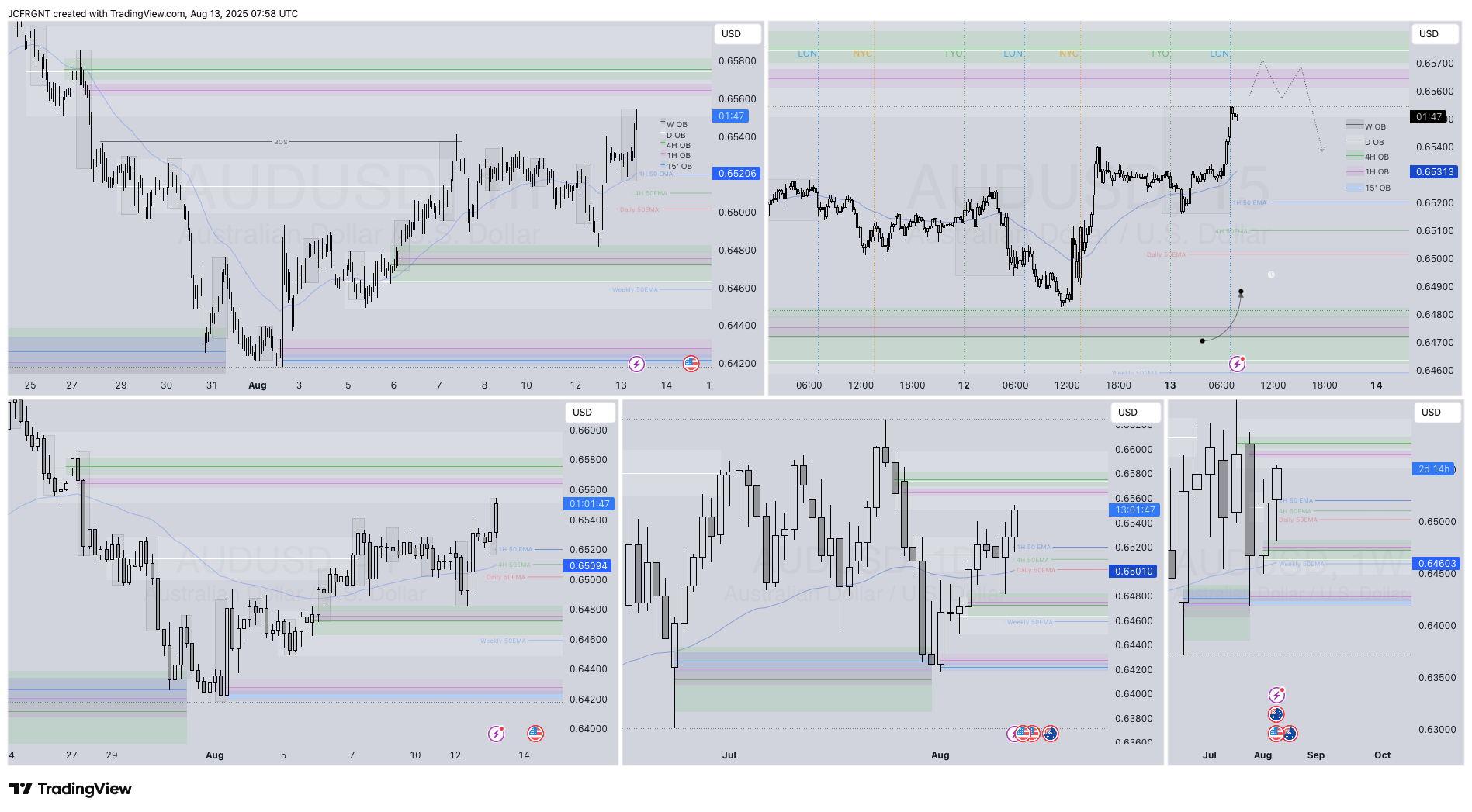This screenshot has width=1472, height=812.
Task: Click the 0.65206 price label
Action: (x=736, y=174)
